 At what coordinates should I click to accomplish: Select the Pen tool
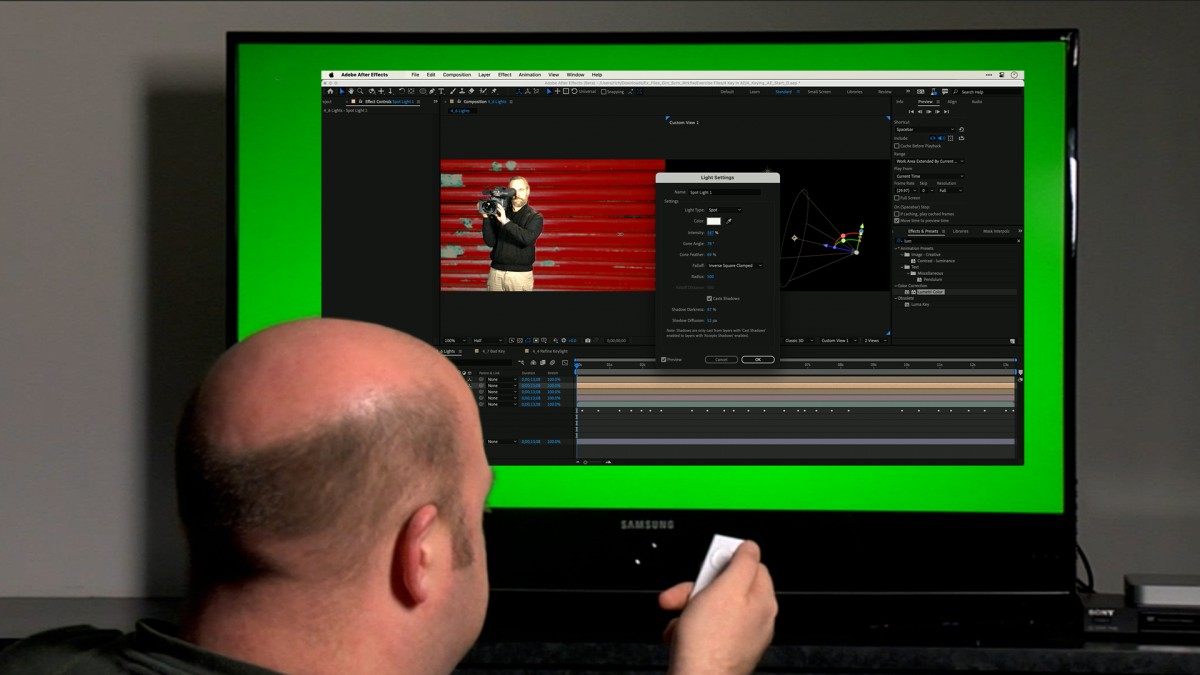432,91
